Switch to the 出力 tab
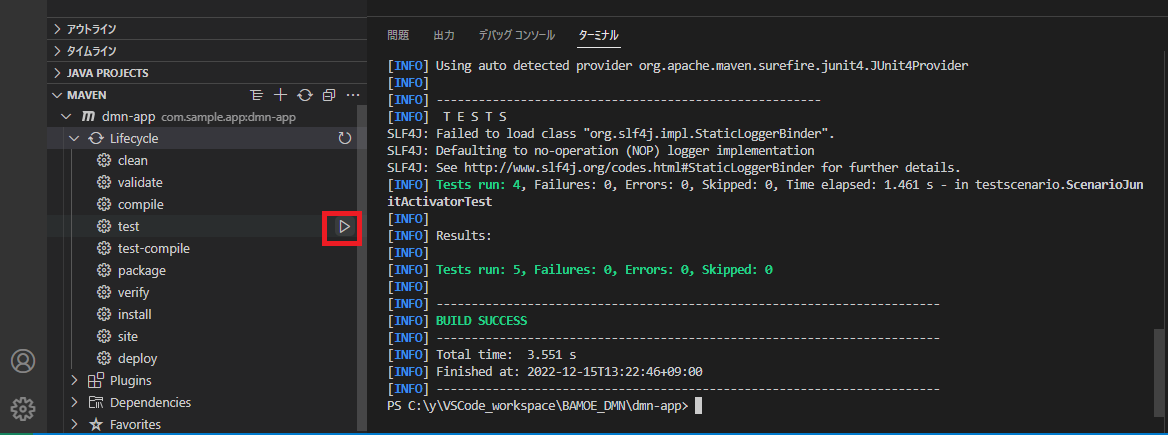This screenshot has width=1168, height=435. 444,35
